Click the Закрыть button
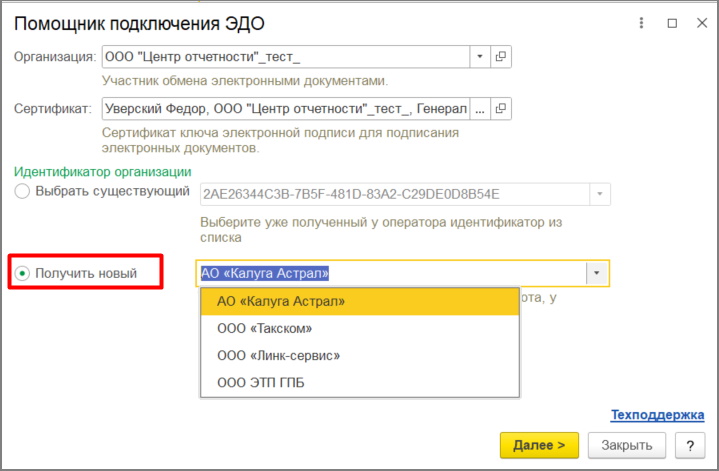Viewport: 719px width, 471px height. coord(626,445)
